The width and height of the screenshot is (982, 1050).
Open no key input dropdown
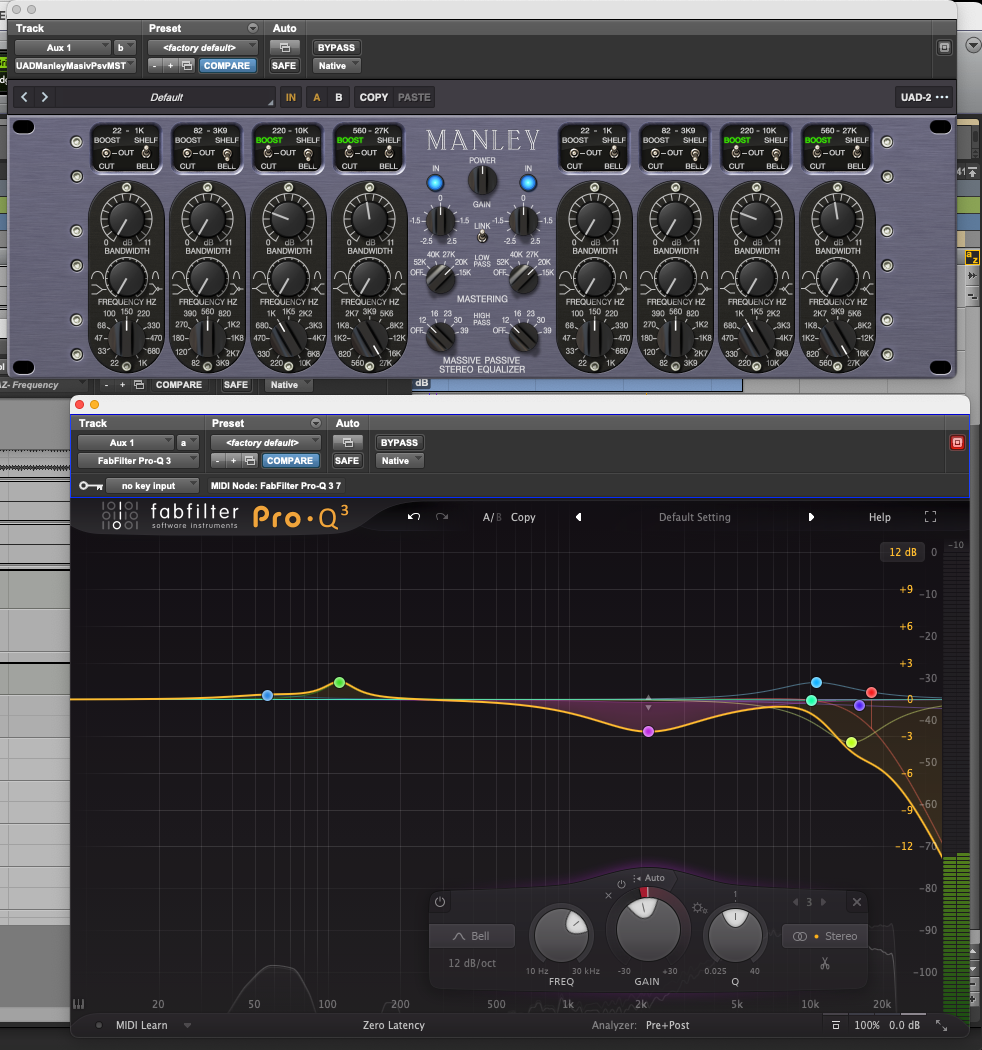pos(152,485)
